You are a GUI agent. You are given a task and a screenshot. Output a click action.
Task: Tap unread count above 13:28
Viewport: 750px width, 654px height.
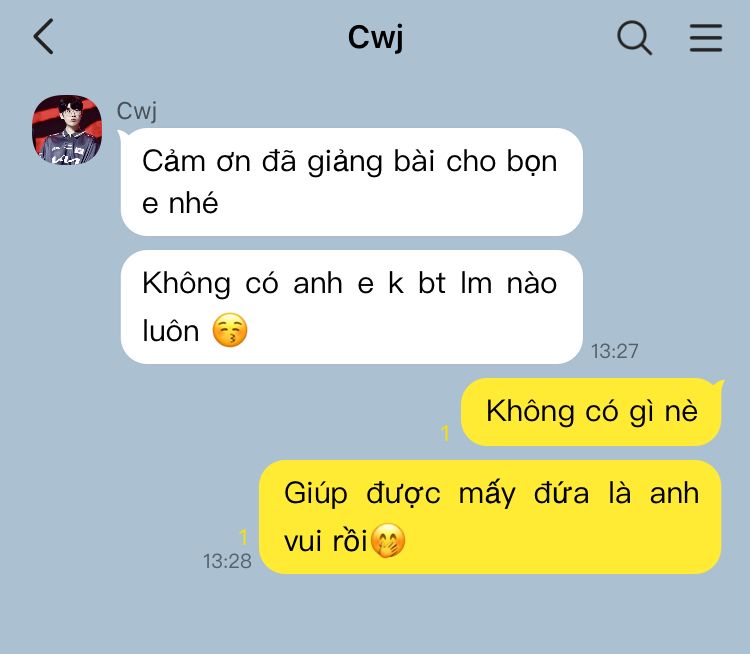point(243,537)
